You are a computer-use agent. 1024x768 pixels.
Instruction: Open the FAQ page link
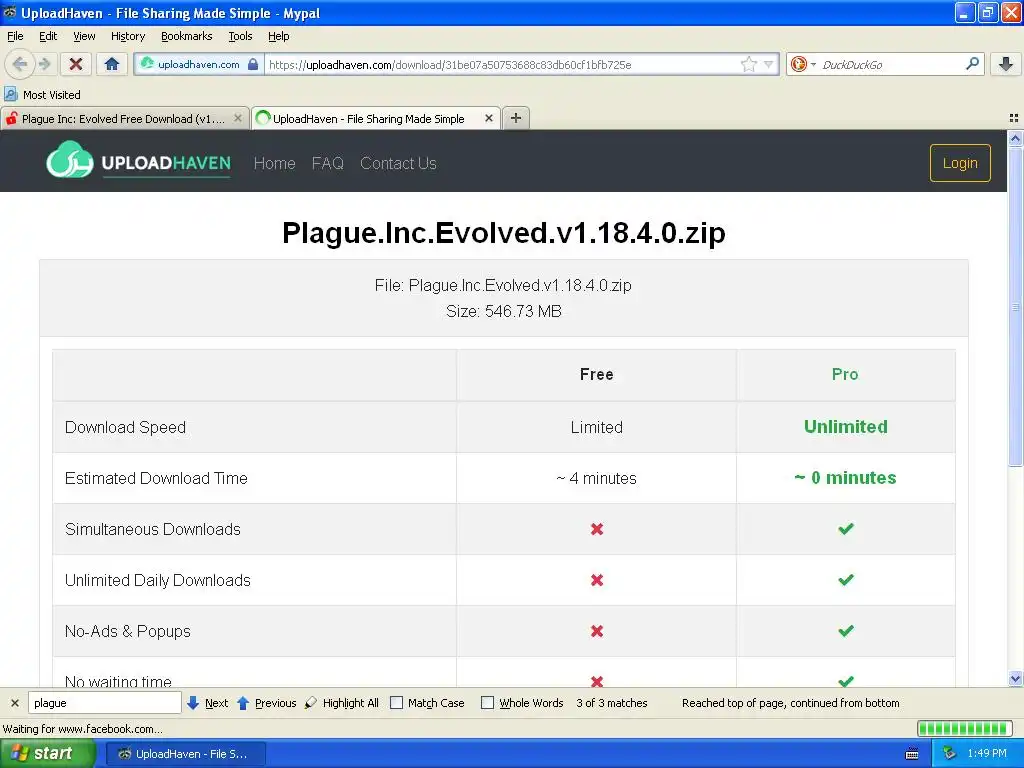point(327,163)
